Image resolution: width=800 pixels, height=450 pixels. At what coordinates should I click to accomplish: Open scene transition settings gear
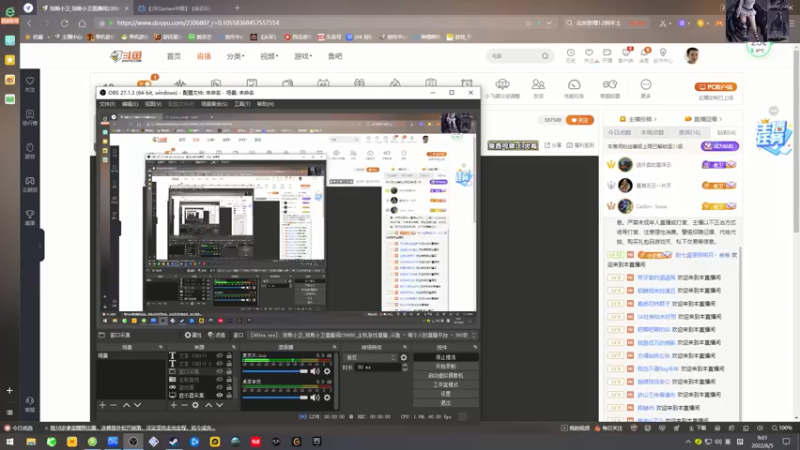click(x=404, y=358)
